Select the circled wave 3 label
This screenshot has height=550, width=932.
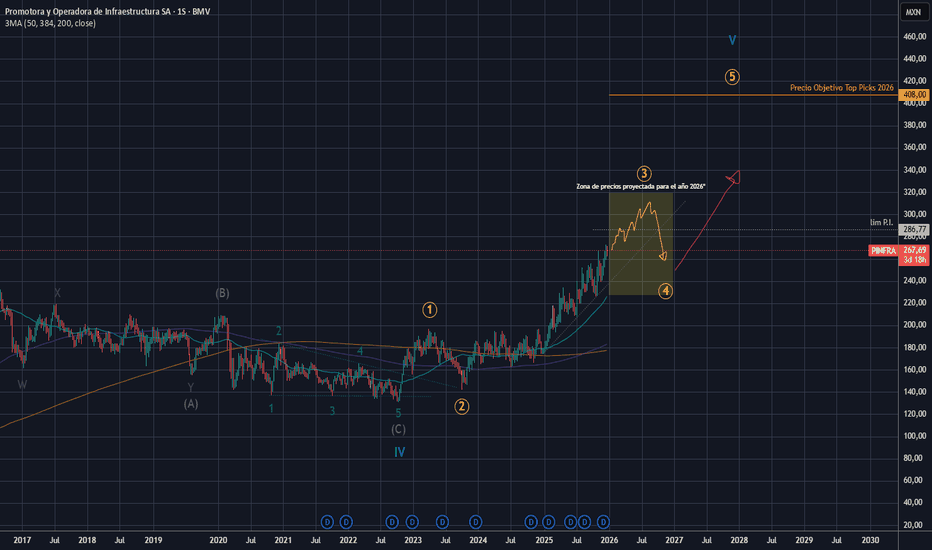coord(644,174)
